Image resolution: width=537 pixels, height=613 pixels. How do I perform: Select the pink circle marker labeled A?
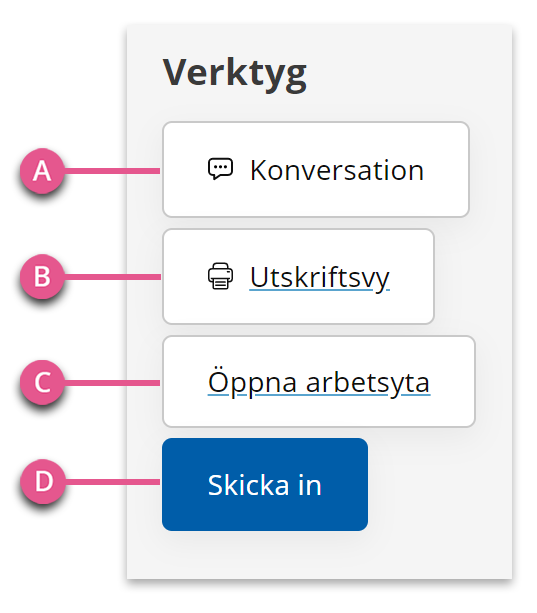[x=42, y=171]
